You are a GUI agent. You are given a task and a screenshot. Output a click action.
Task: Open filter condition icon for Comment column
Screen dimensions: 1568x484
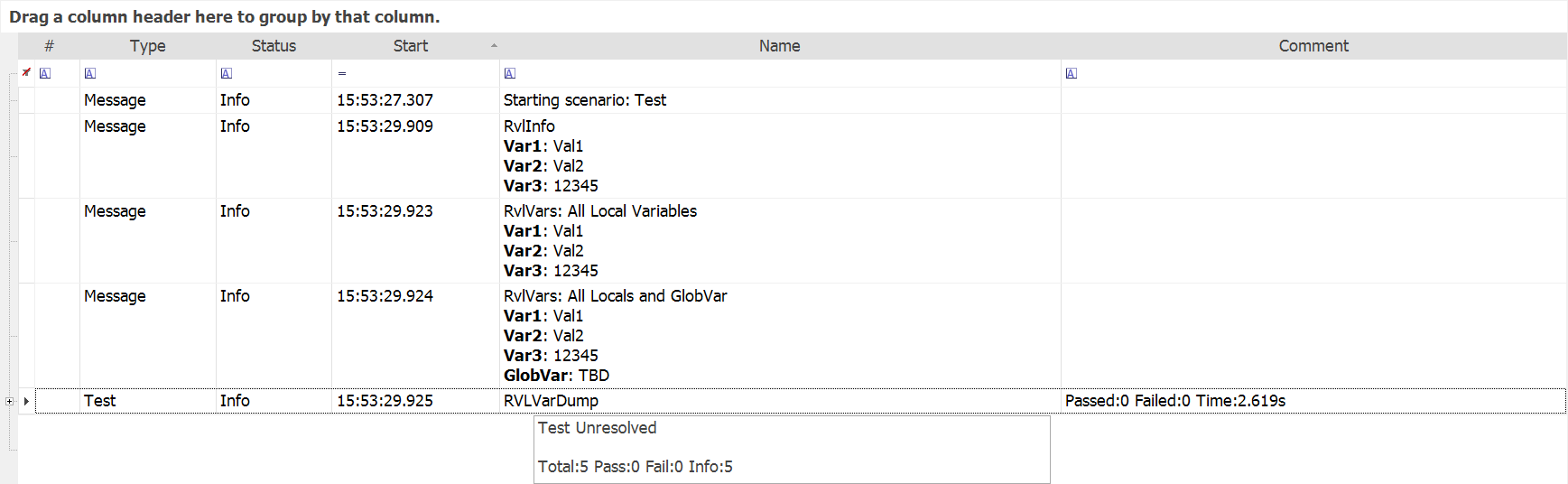coord(1072,73)
